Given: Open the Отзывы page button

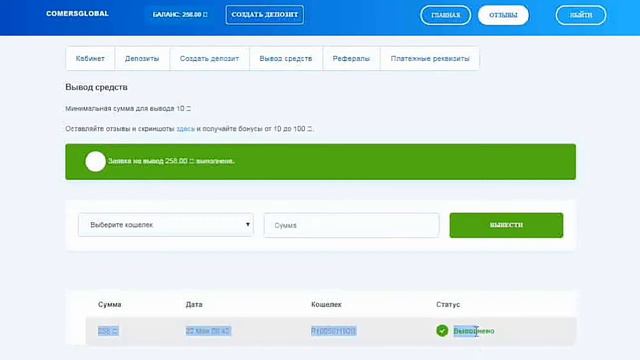Looking at the screenshot, I should point(503,15).
